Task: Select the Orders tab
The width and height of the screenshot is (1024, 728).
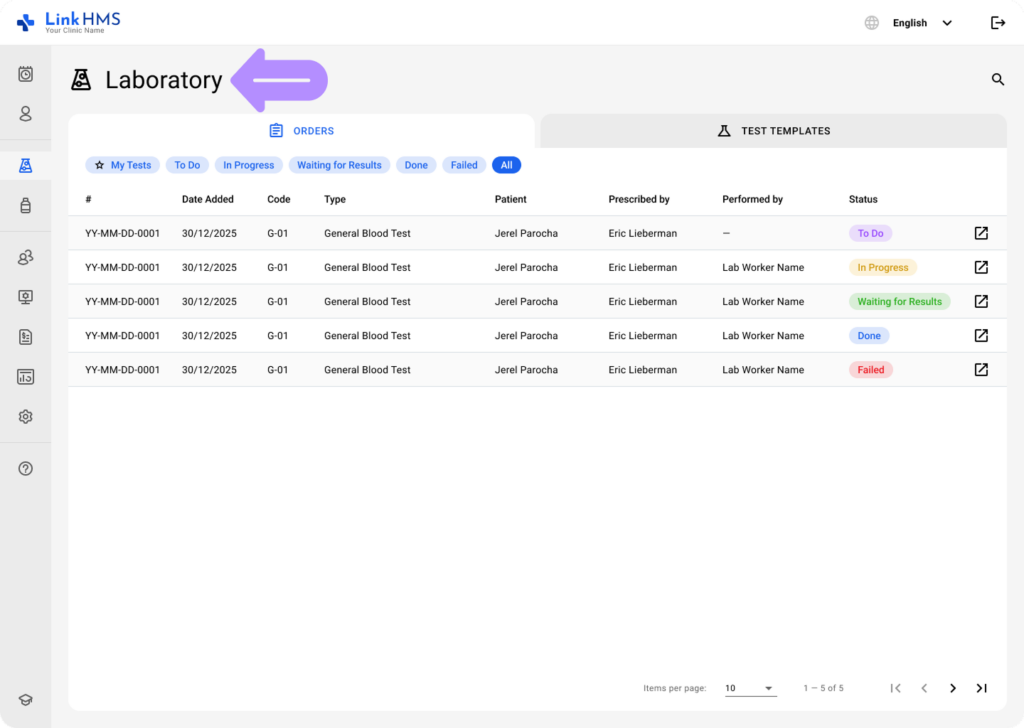Action: [301, 131]
